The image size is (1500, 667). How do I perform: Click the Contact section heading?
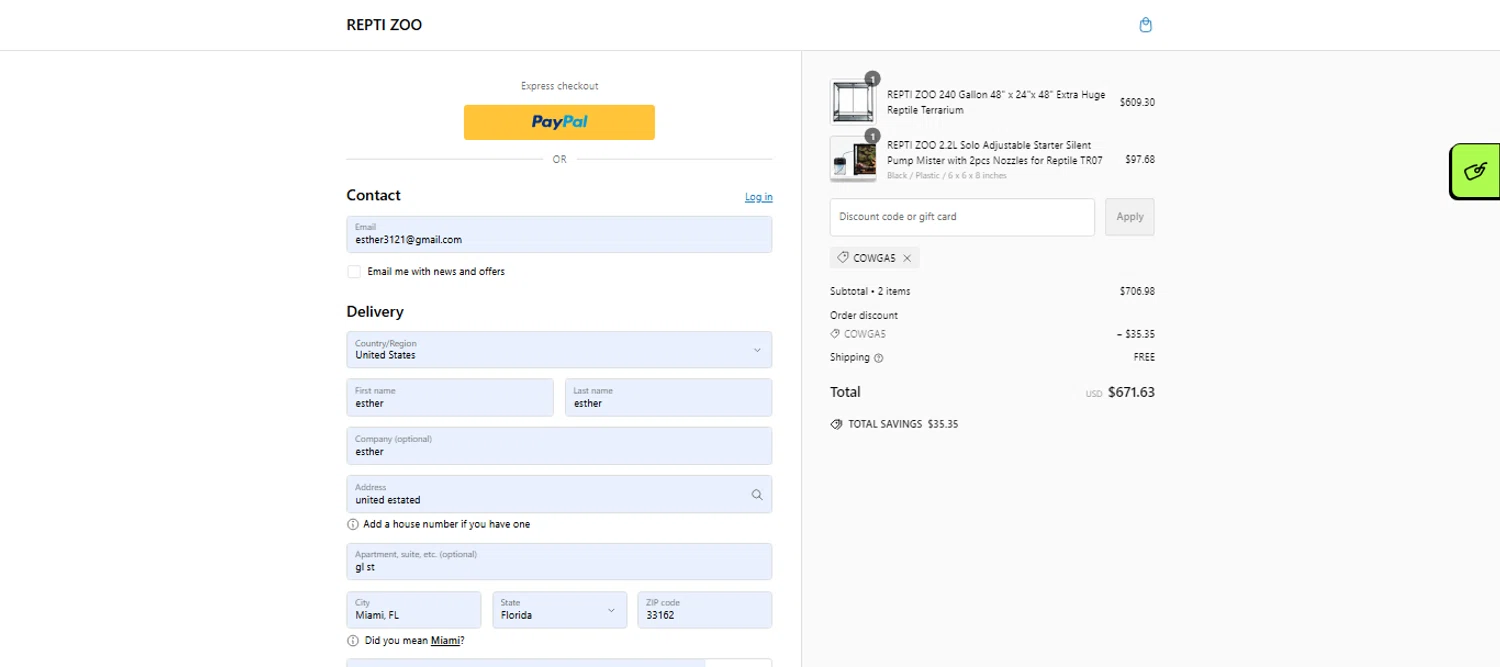point(373,195)
